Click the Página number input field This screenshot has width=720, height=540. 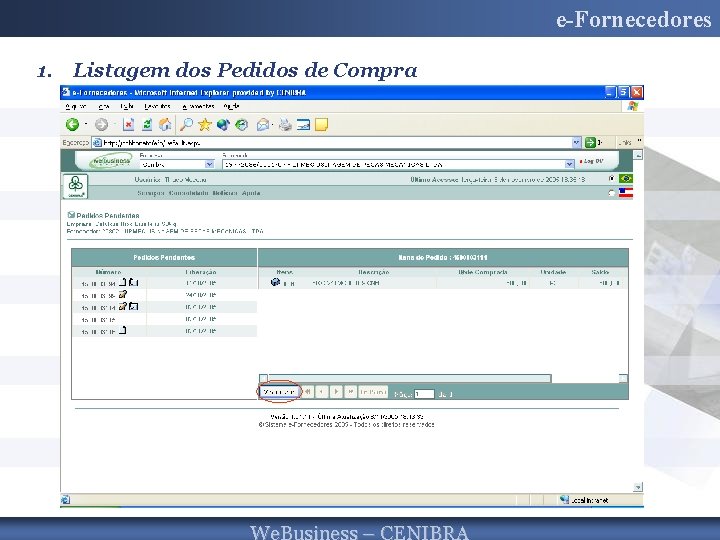pyautogui.click(x=424, y=394)
